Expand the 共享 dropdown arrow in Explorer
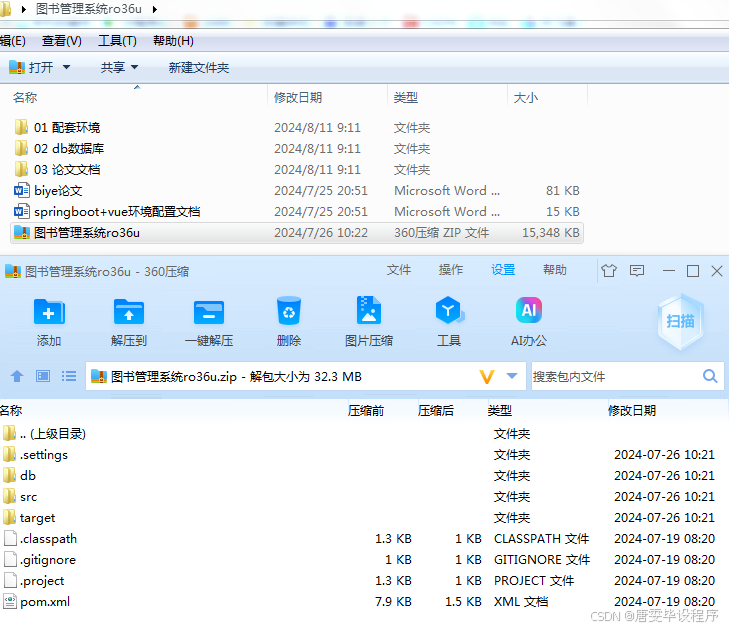This screenshot has height=629, width=729. tap(134, 67)
